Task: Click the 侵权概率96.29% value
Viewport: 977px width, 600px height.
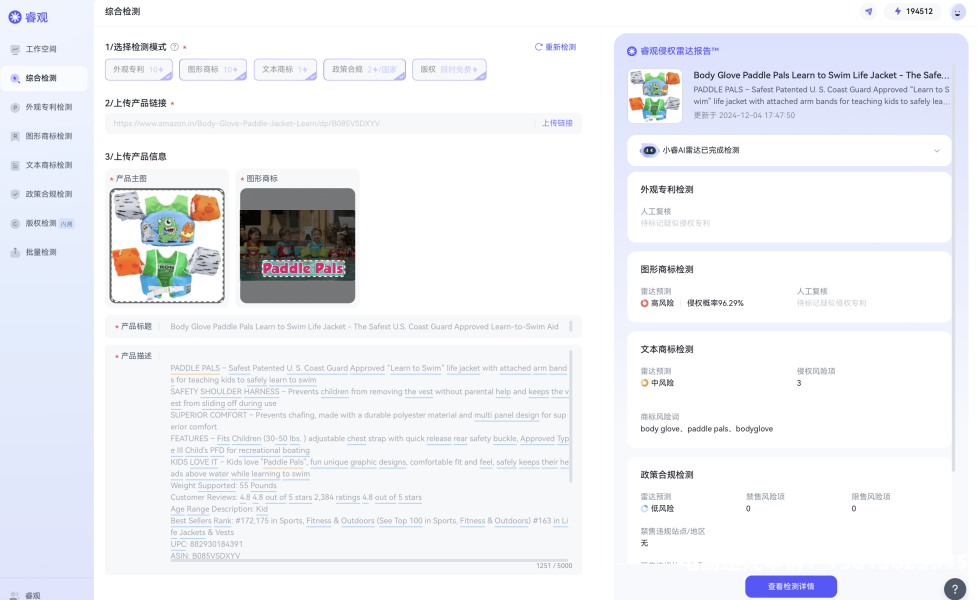Action: click(x=715, y=303)
